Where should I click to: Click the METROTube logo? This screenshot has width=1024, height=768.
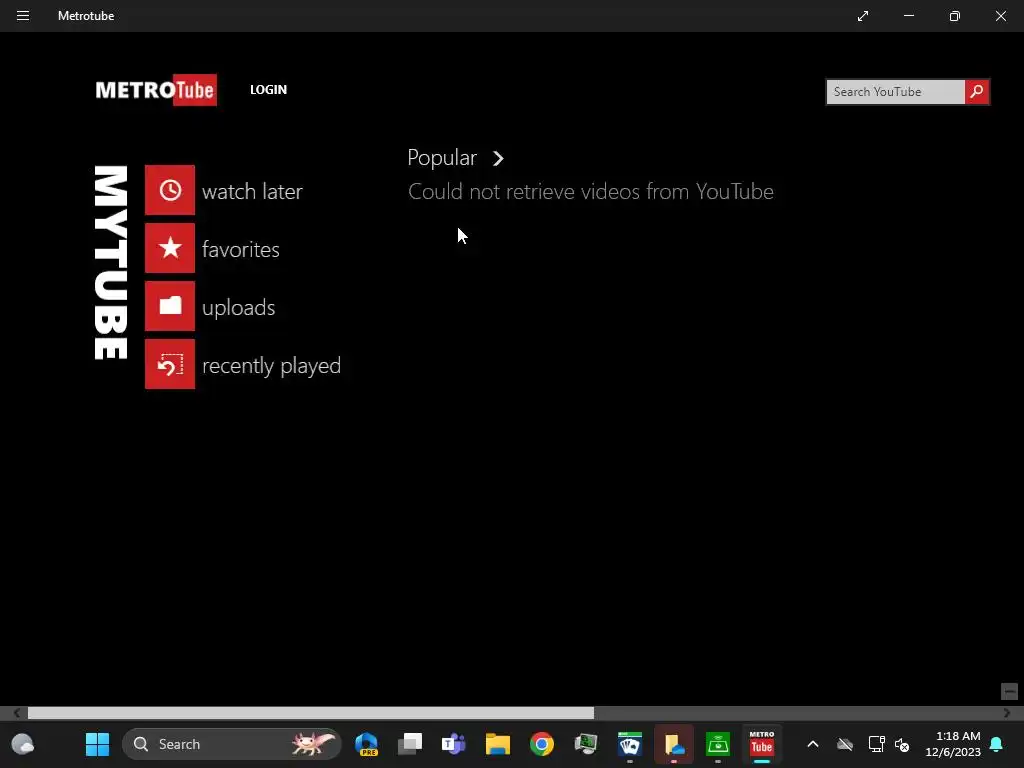(156, 90)
